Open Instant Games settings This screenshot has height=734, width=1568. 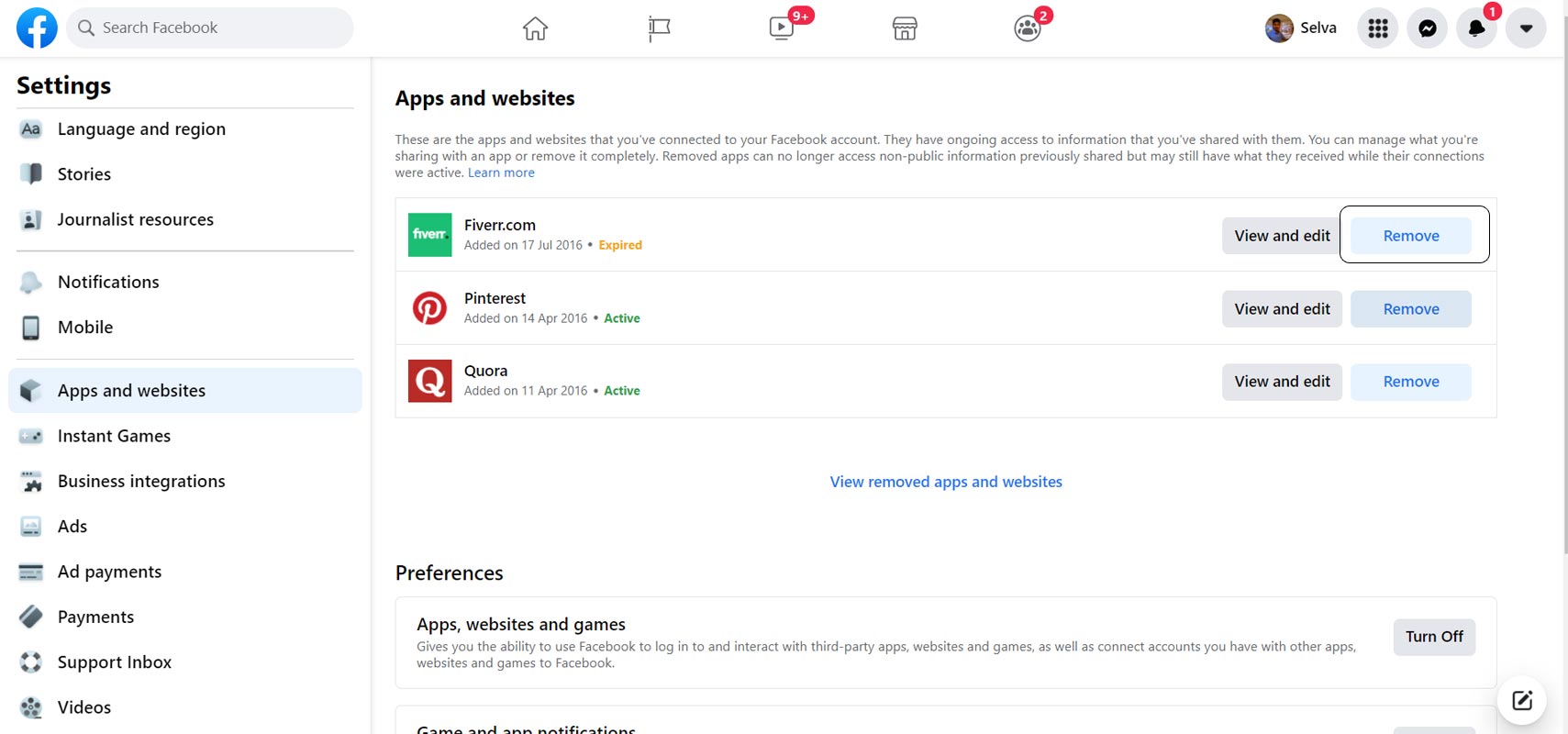point(114,436)
